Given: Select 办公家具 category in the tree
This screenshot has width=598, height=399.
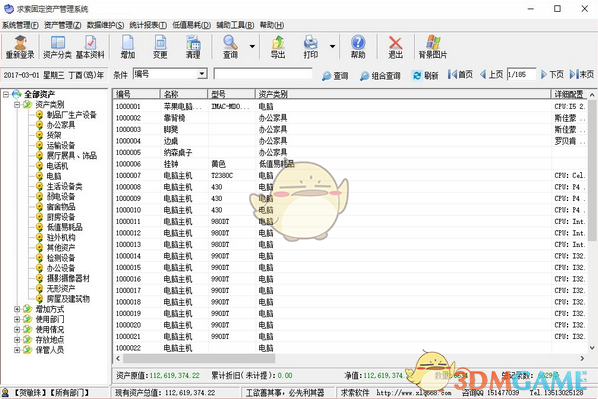Looking at the screenshot, I should click(x=61, y=125).
